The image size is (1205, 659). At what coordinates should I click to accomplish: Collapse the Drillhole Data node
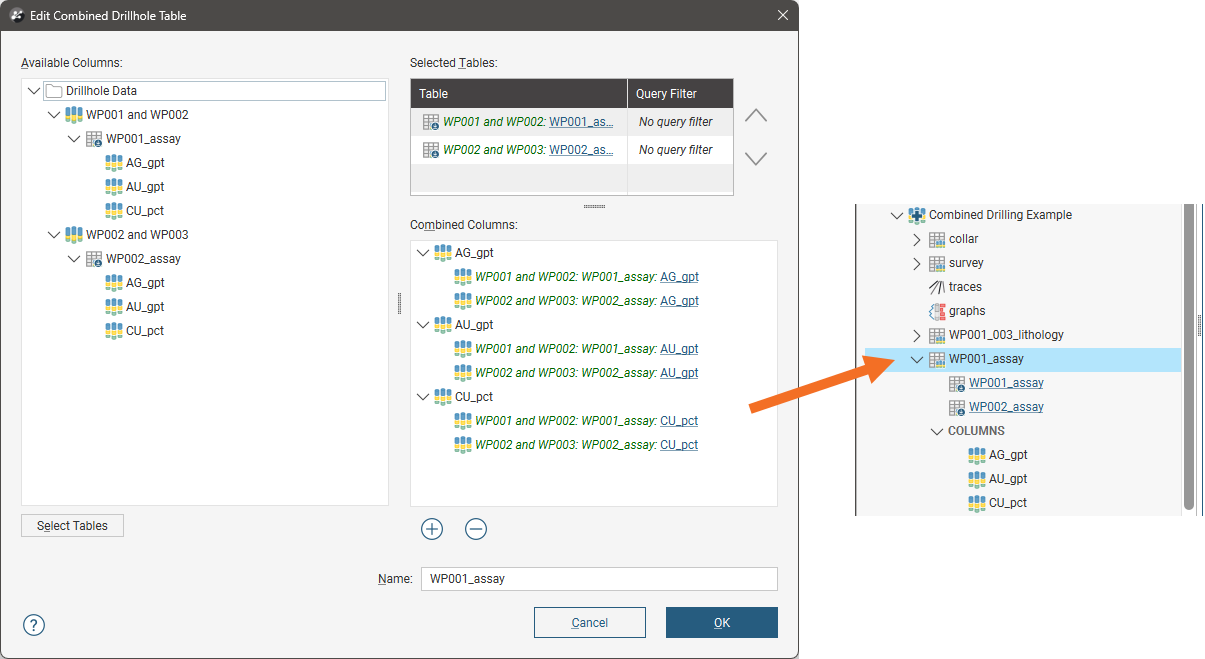coord(34,91)
